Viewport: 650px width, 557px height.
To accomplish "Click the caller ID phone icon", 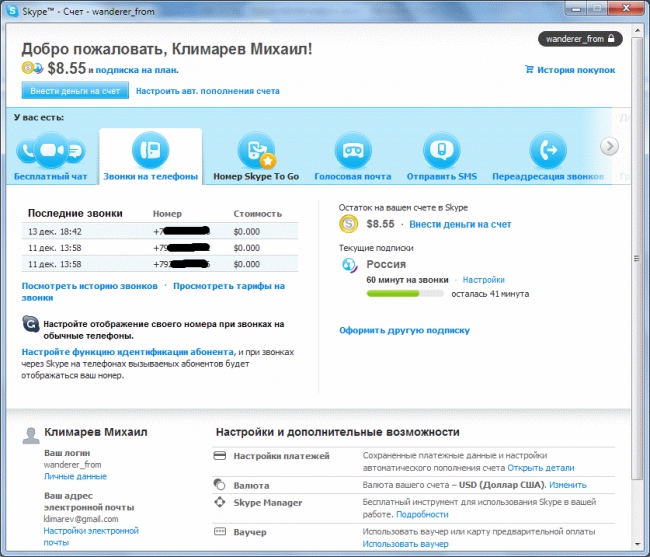I will [30, 324].
